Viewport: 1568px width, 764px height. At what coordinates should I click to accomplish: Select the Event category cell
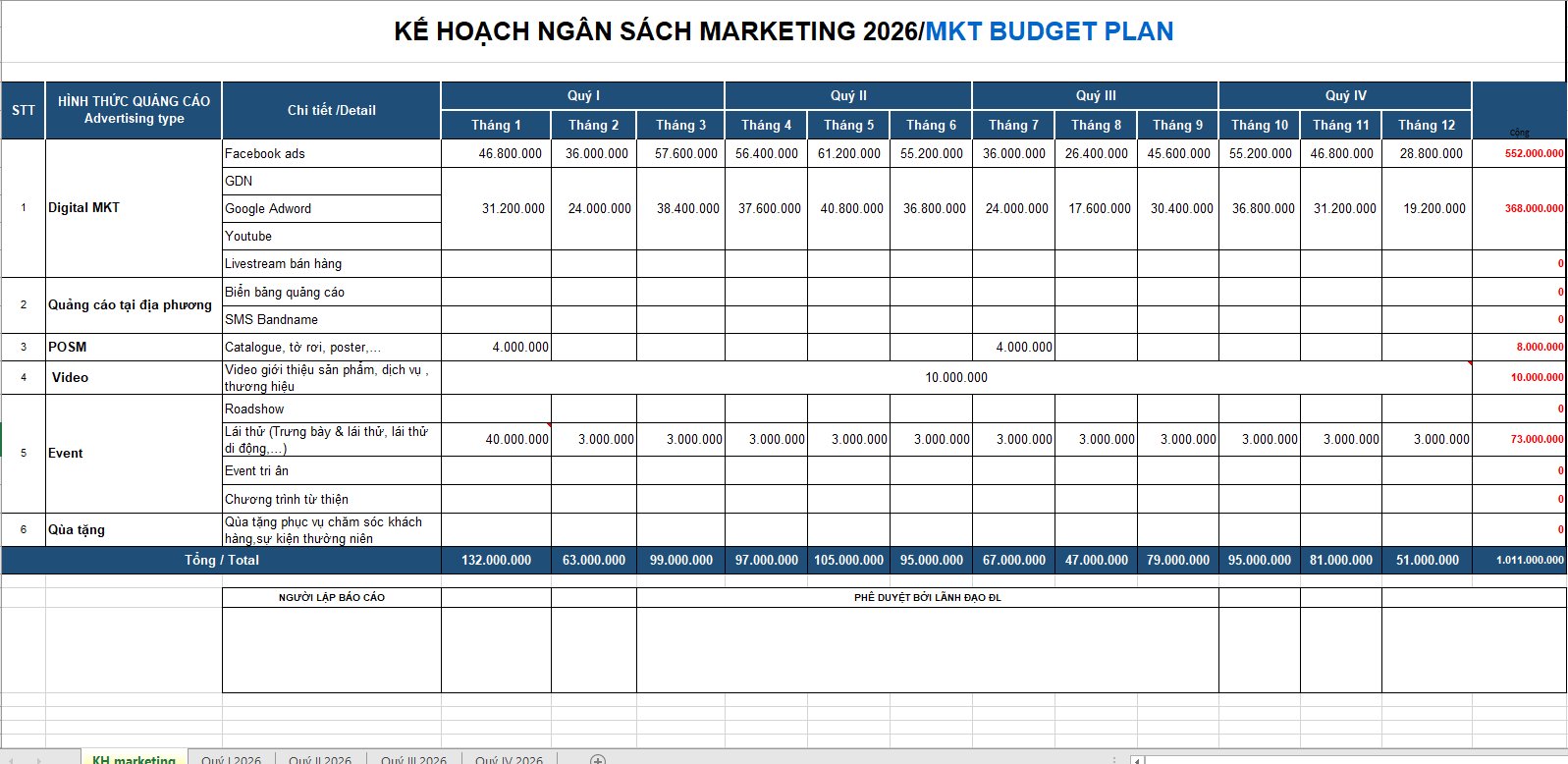click(134, 453)
